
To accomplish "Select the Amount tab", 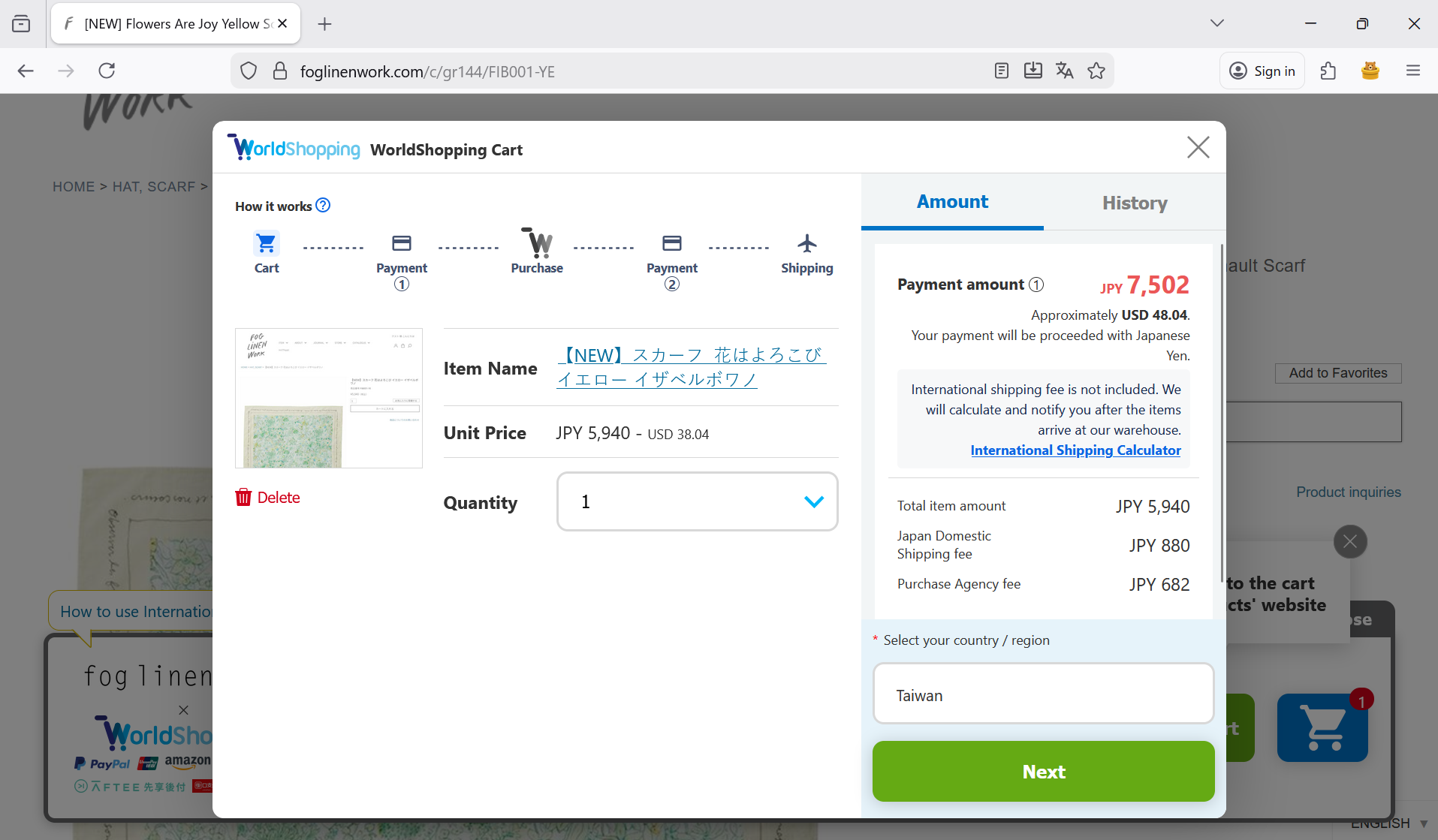I will click(952, 202).
